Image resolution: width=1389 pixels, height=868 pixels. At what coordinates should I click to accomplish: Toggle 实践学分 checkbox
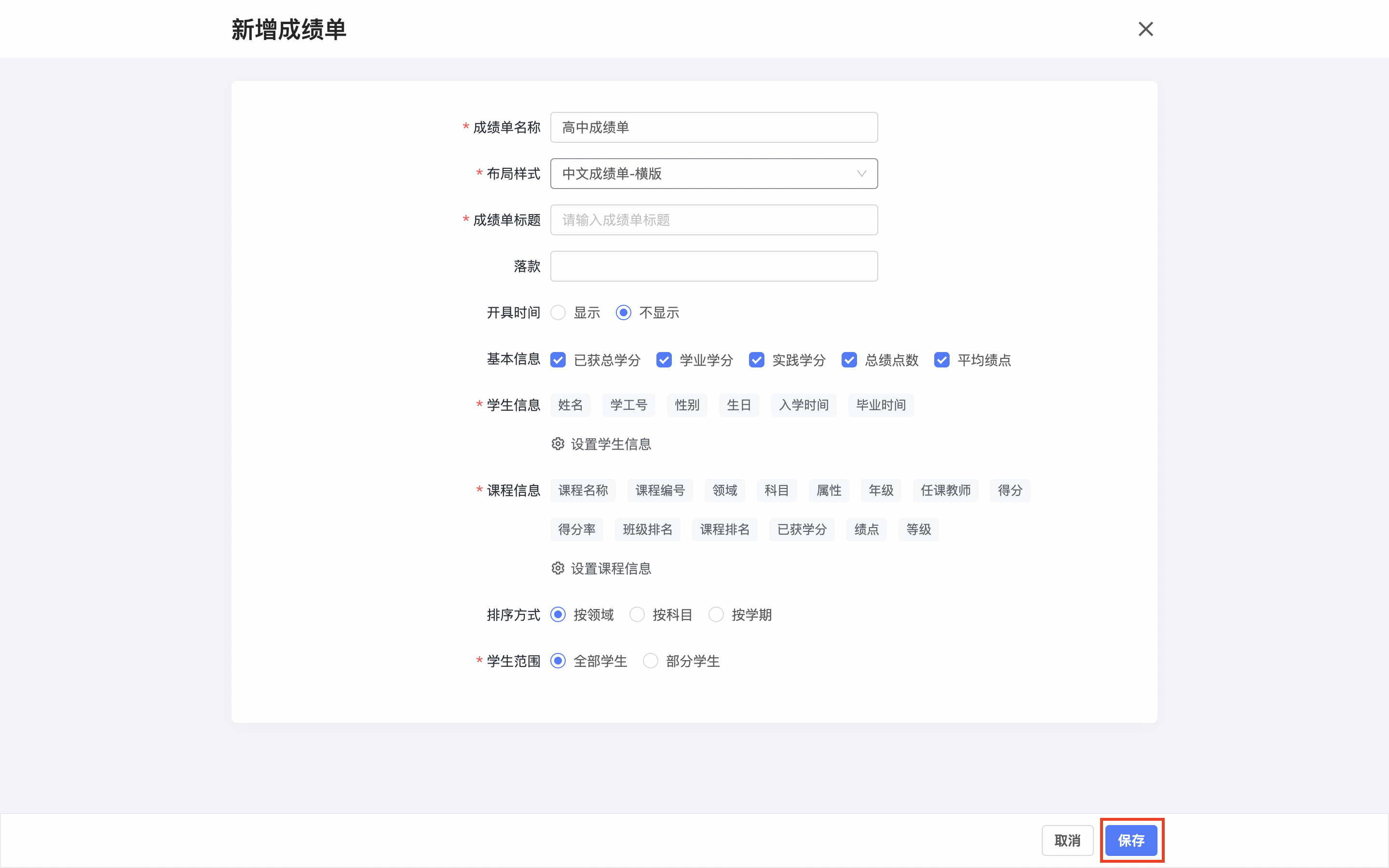click(757, 360)
